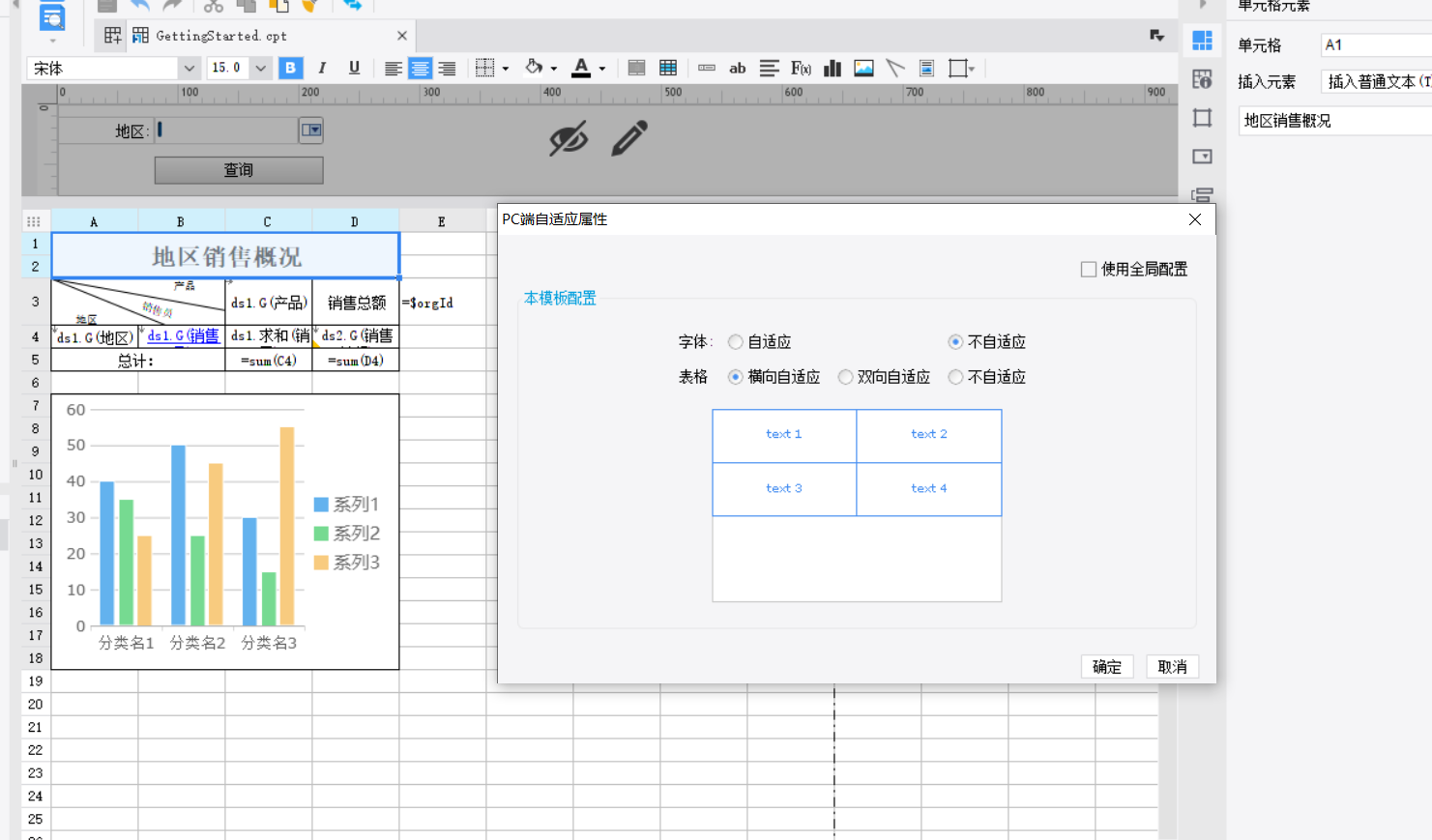Click the 地区销售概况 title cell
The image size is (1432, 840).
click(225, 255)
